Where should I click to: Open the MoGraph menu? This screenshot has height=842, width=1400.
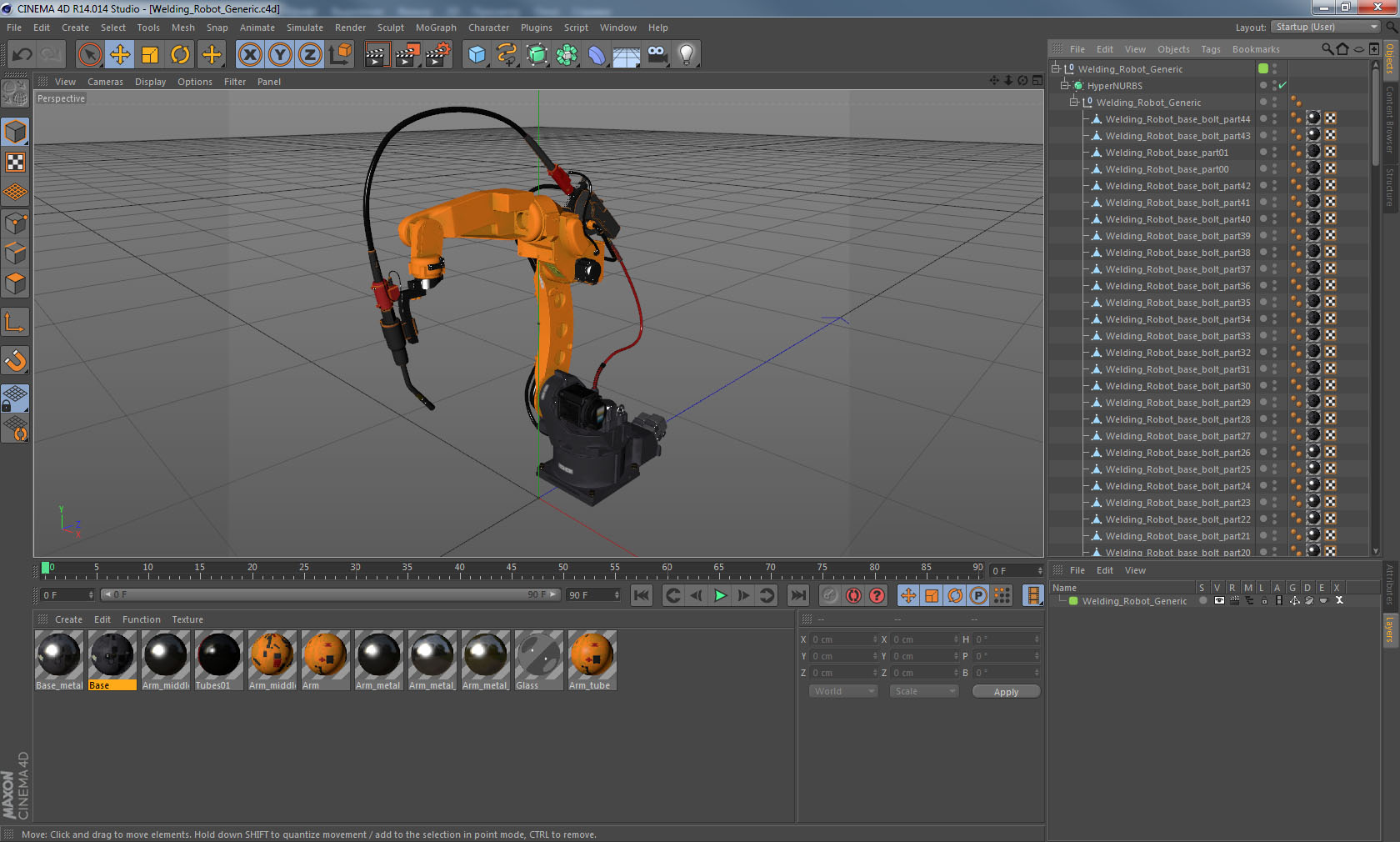click(436, 28)
